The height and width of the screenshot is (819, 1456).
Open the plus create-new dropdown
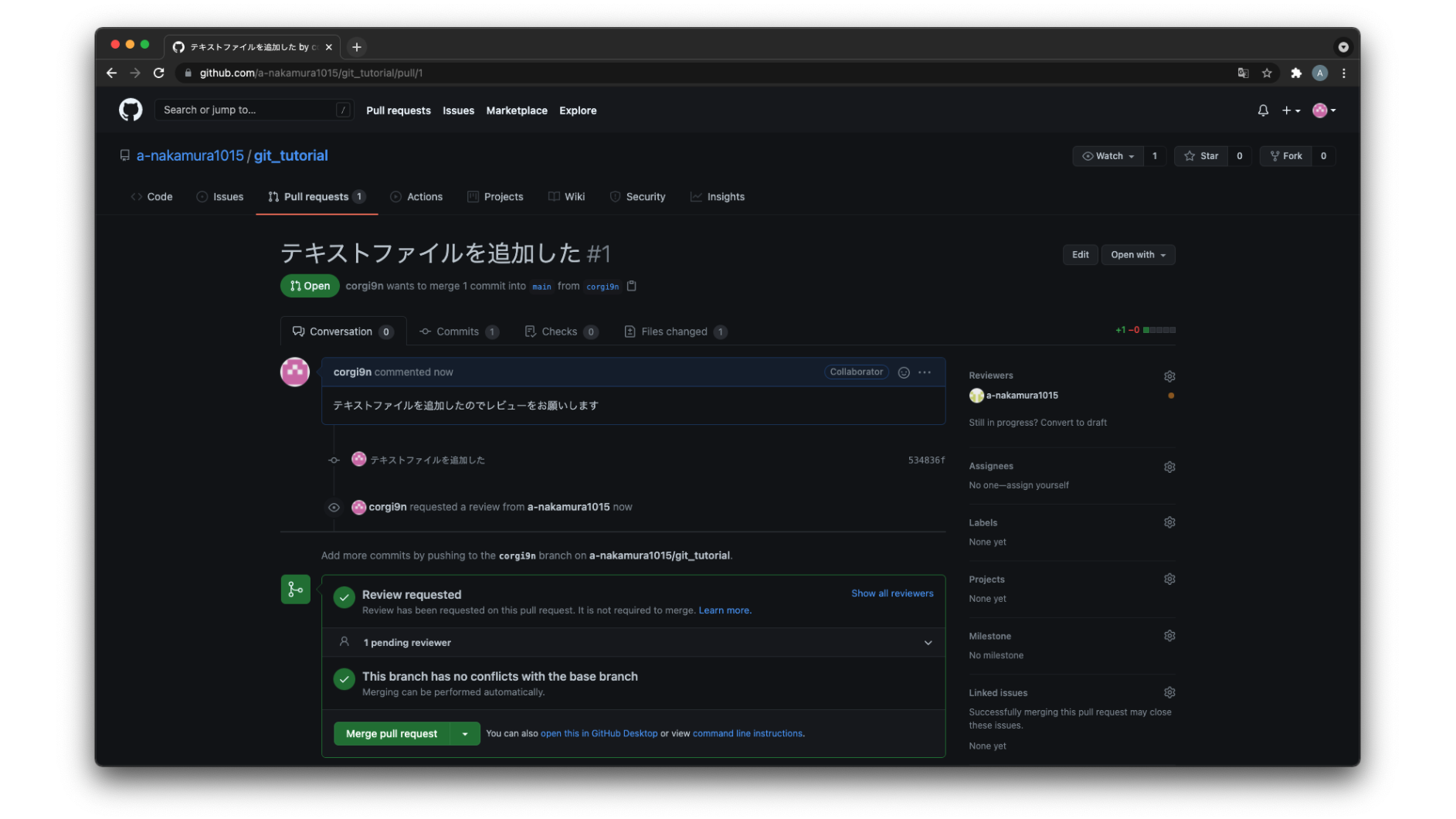pos(1291,110)
